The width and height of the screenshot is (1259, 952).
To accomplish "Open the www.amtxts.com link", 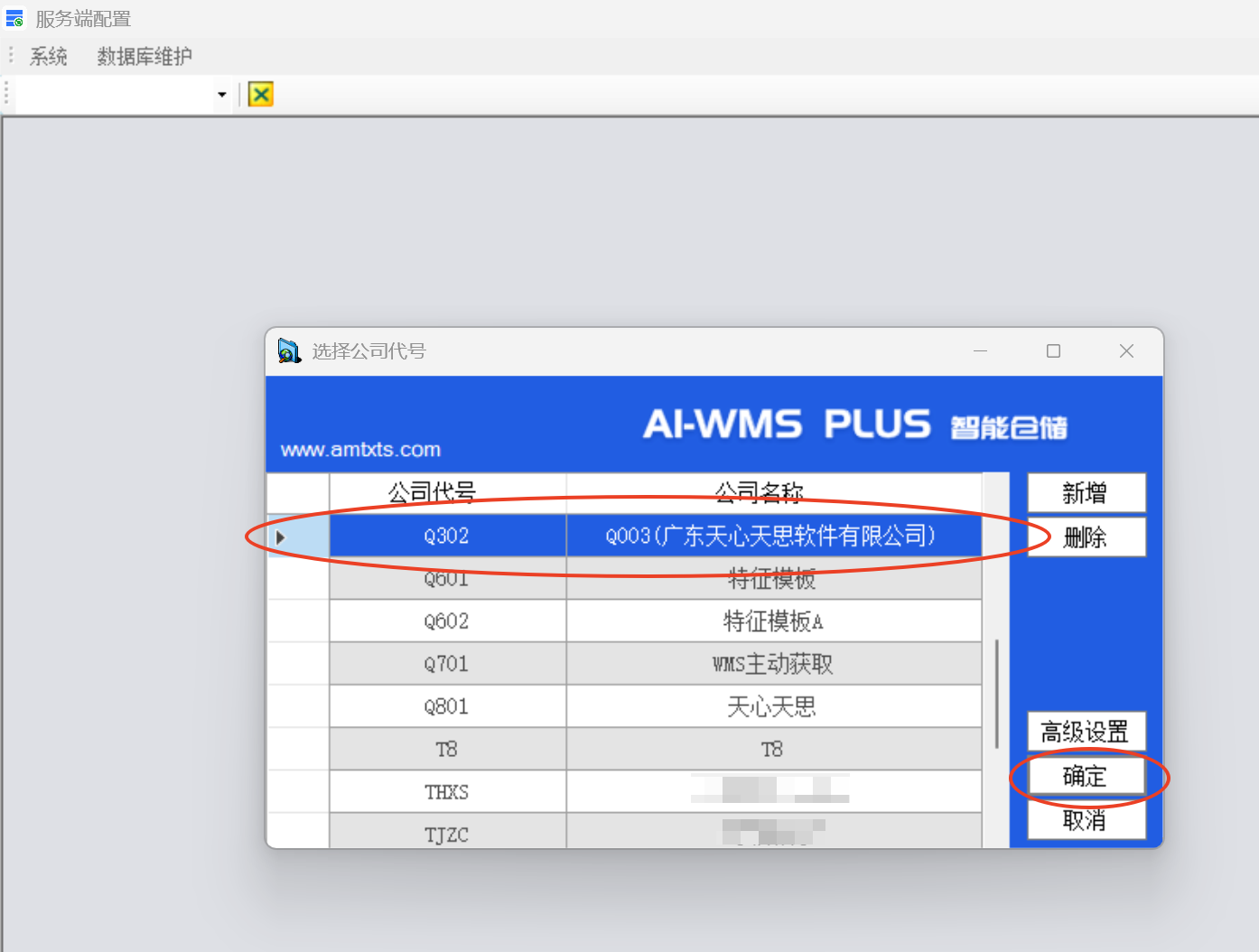I will (x=360, y=450).
